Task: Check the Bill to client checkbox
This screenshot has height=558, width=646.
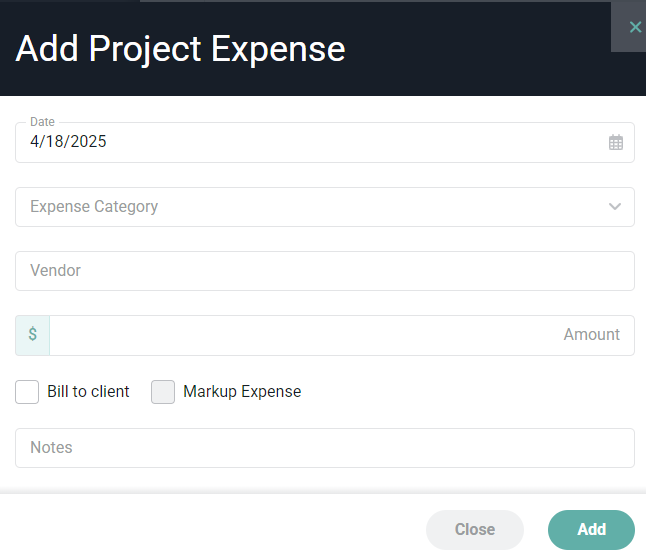Action: [x=27, y=392]
